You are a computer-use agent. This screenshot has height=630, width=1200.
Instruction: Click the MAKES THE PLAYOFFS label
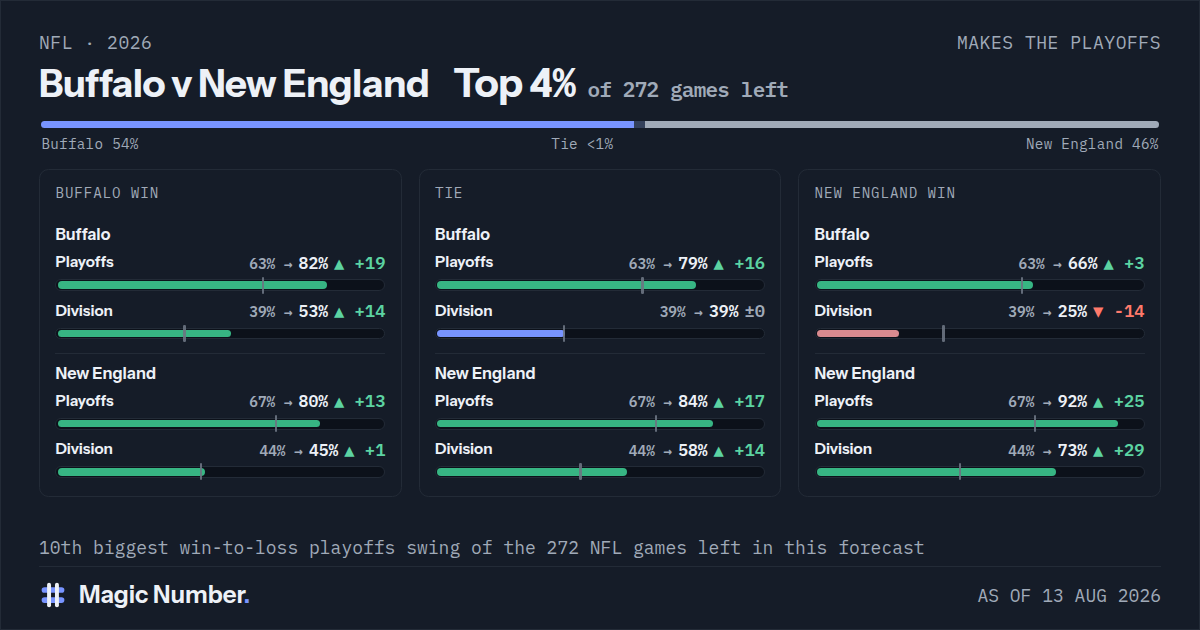pos(1059,43)
